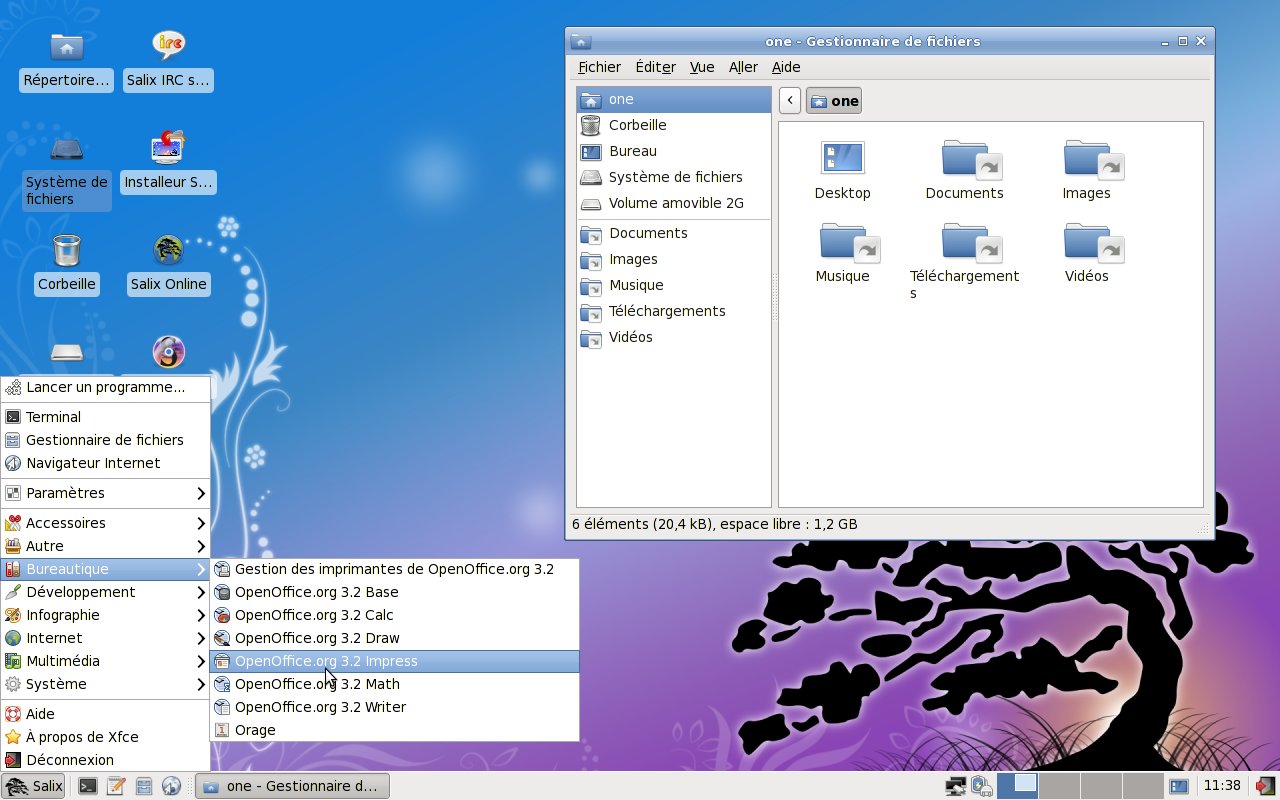This screenshot has height=800, width=1280.
Task: Expand the Multimédia submenu
Action: [x=105, y=661]
